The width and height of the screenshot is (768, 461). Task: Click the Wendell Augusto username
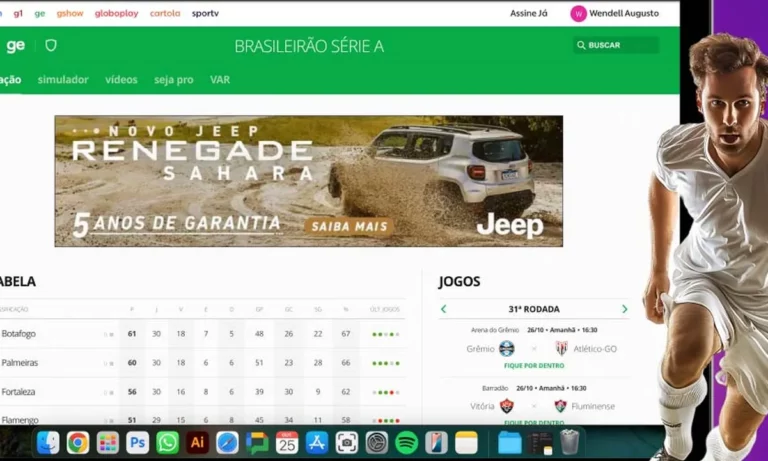click(x=624, y=14)
